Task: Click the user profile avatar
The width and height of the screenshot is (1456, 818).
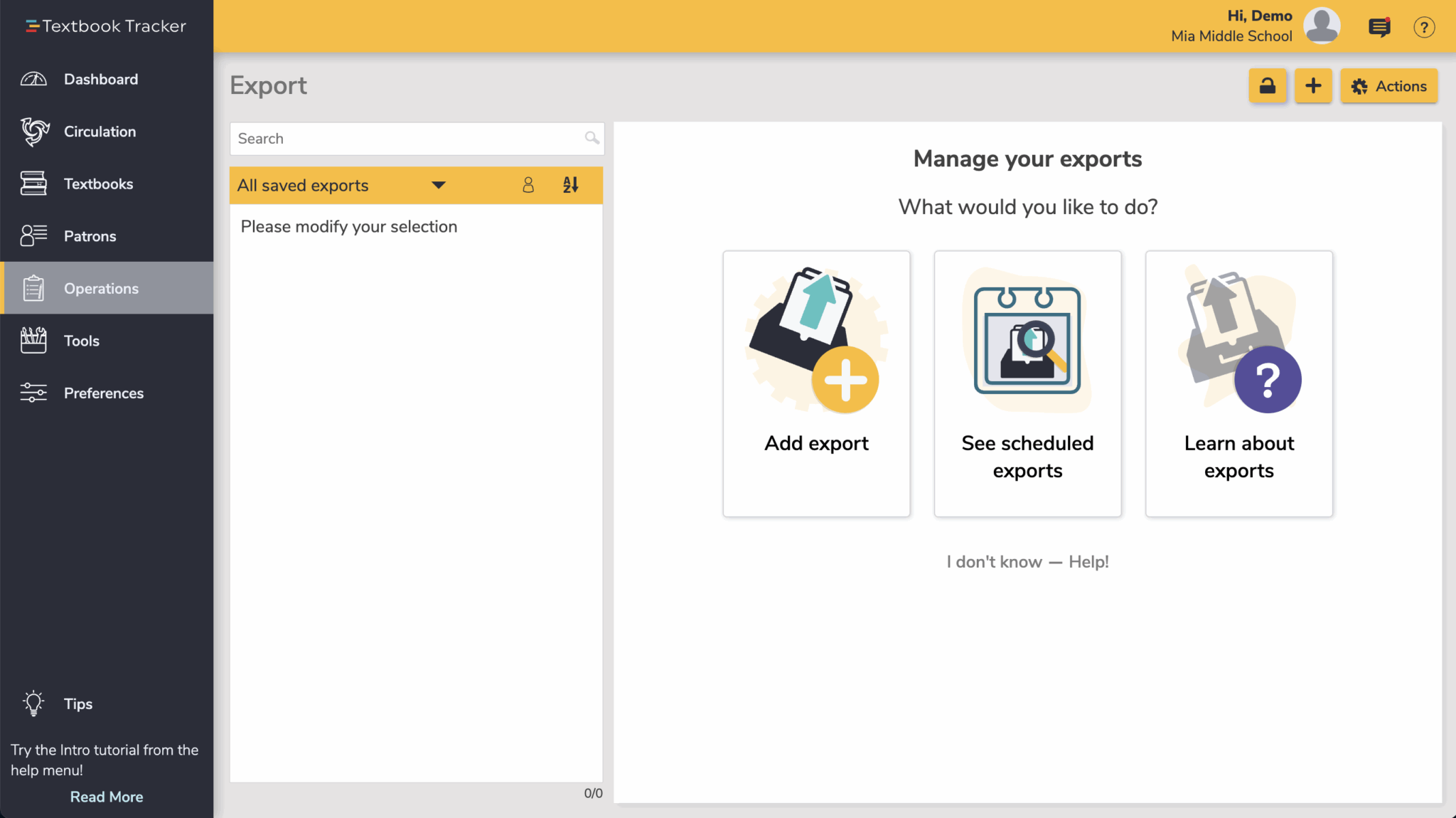Action: [x=1322, y=26]
